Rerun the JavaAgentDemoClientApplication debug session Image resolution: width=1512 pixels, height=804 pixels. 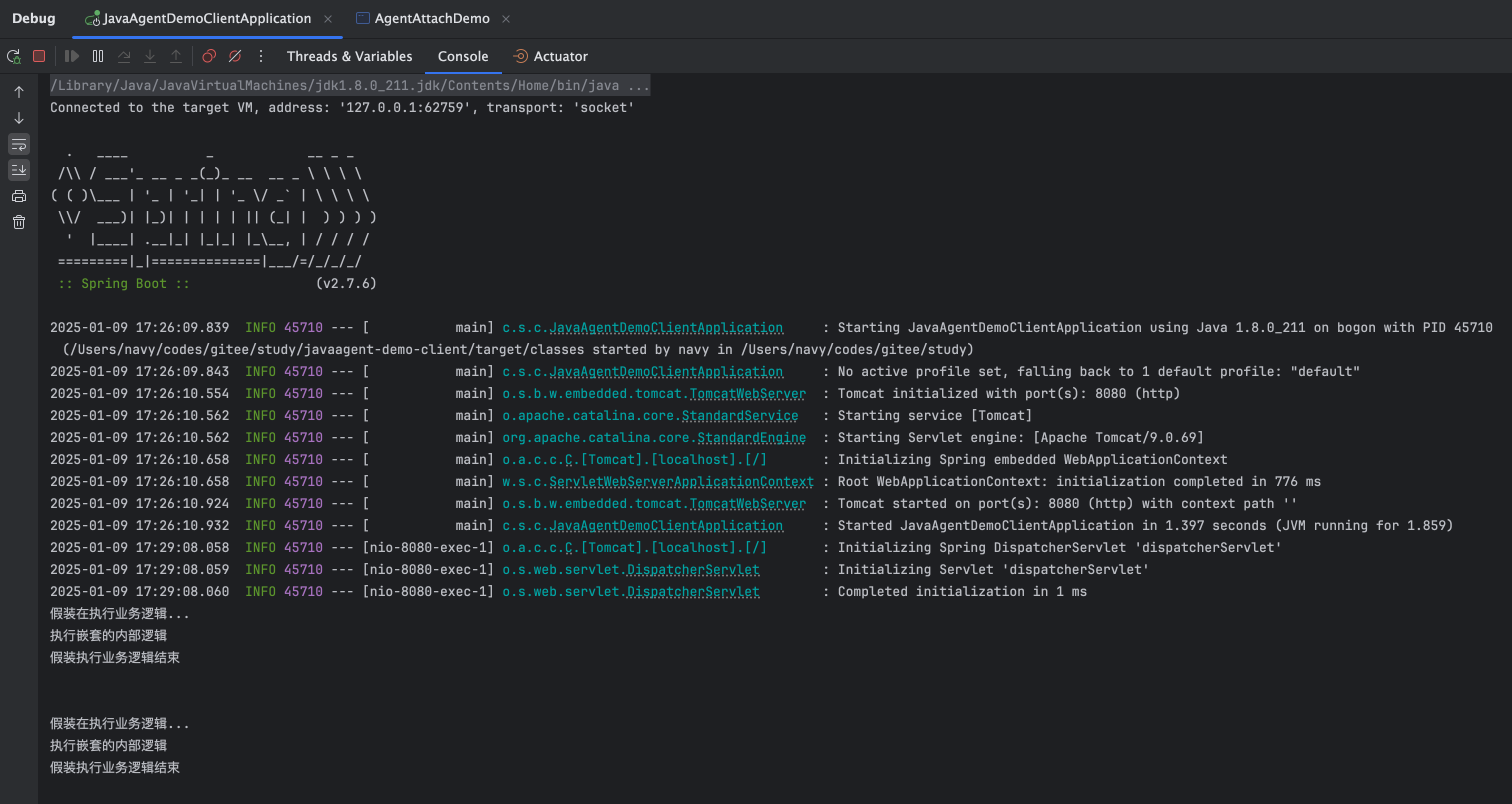pos(13,56)
